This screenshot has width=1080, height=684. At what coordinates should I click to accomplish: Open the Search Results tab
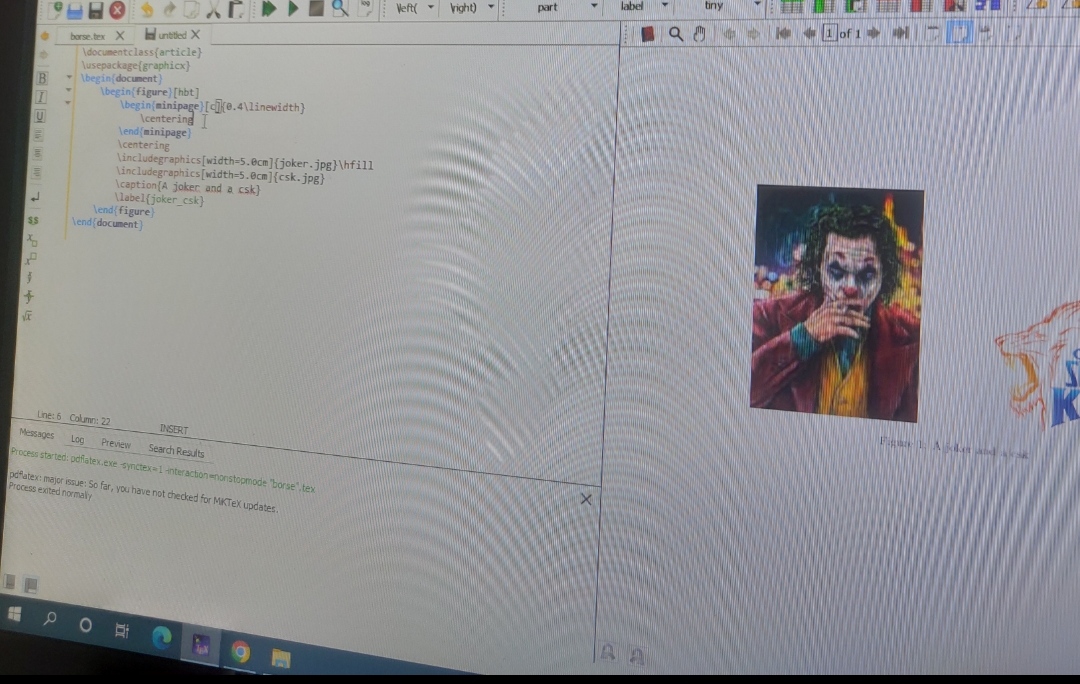176,451
